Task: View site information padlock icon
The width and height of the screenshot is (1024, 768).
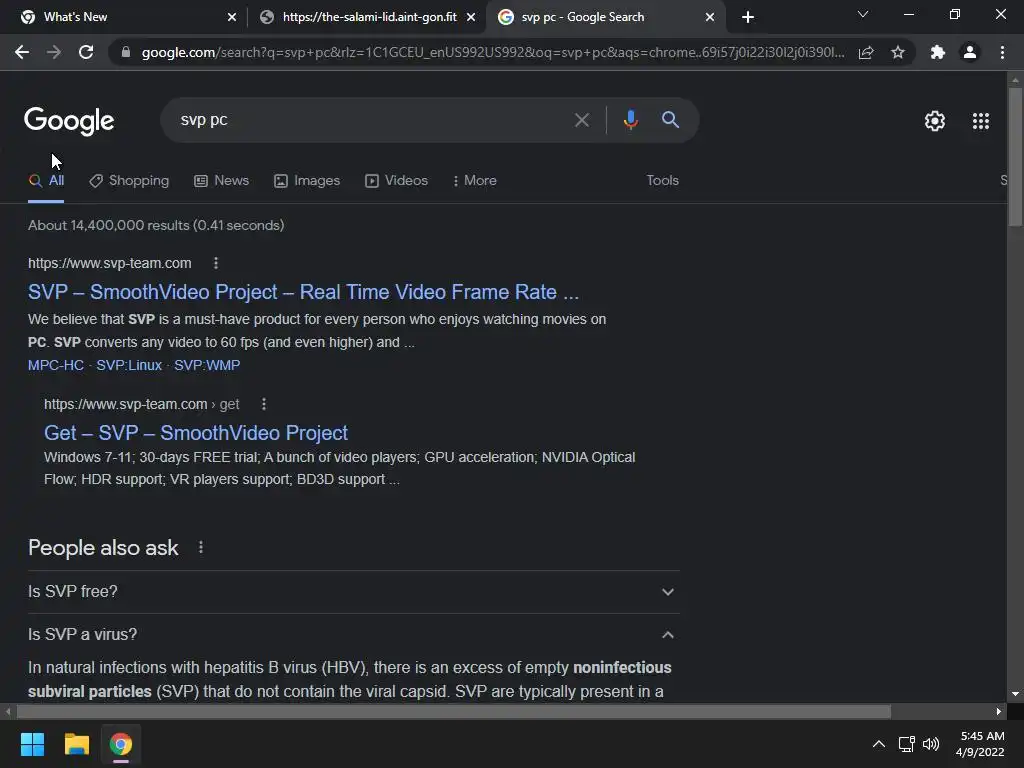Action: (x=125, y=52)
